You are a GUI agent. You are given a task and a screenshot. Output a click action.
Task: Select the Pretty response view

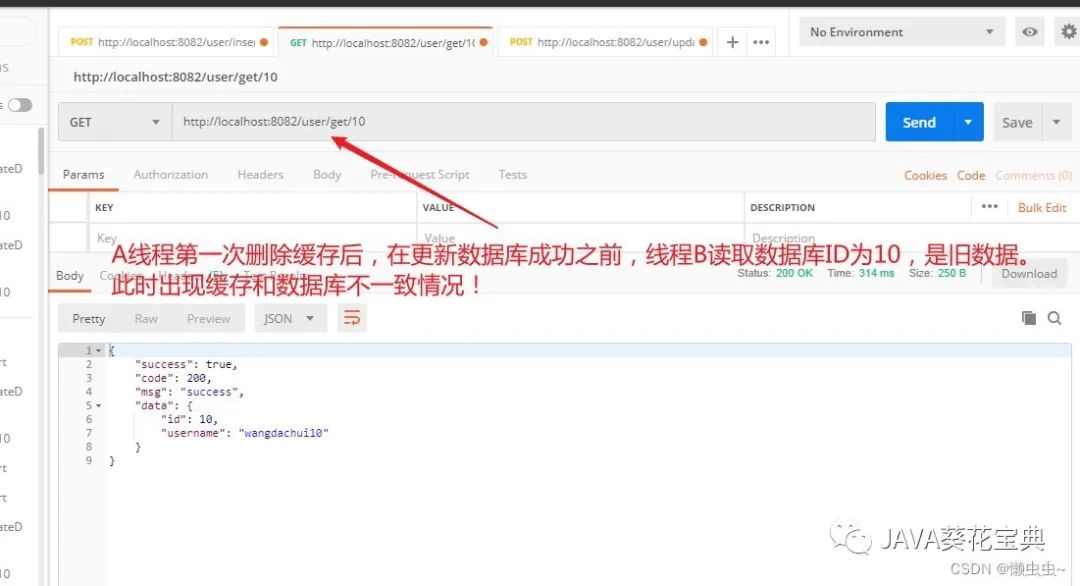(89, 318)
